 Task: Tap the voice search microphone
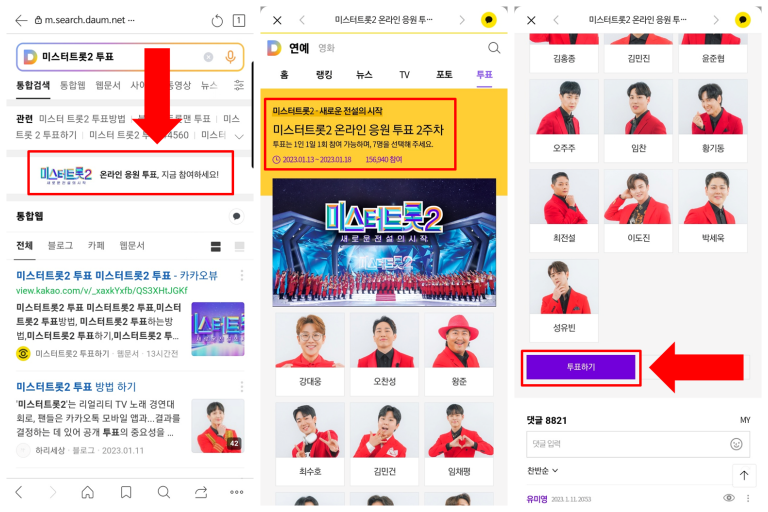[x=230, y=57]
